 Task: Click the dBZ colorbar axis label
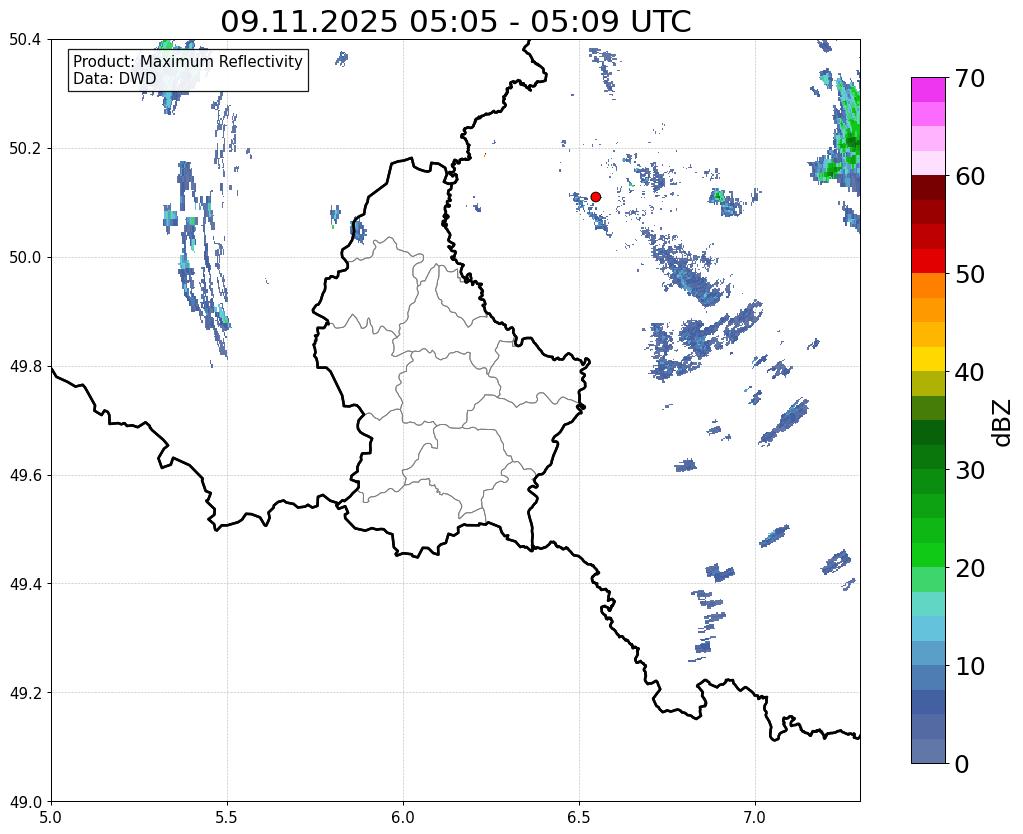1003,422
